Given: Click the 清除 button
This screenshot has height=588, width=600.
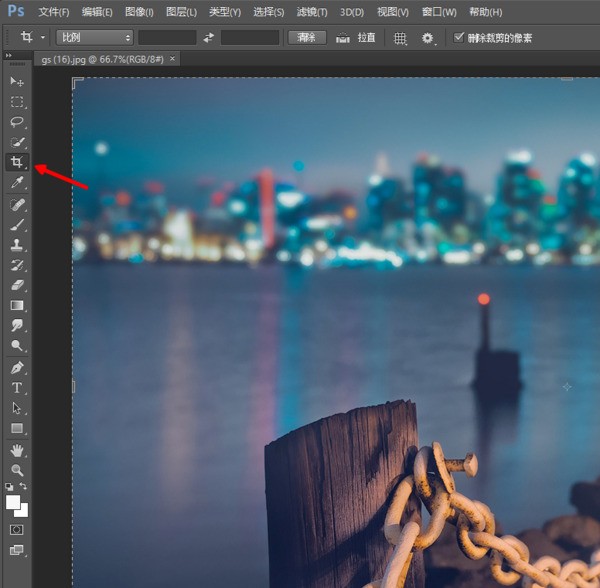Looking at the screenshot, I should pos(307,37).
